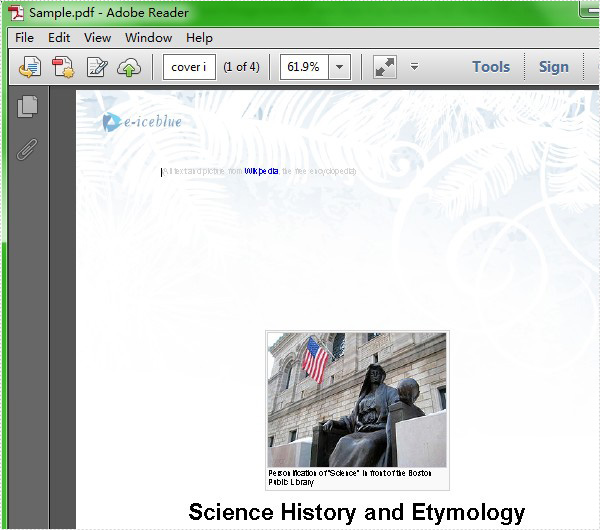Open the attachments paperclip panel
Screen dimensions: 600x530
[x=27, y=149]
